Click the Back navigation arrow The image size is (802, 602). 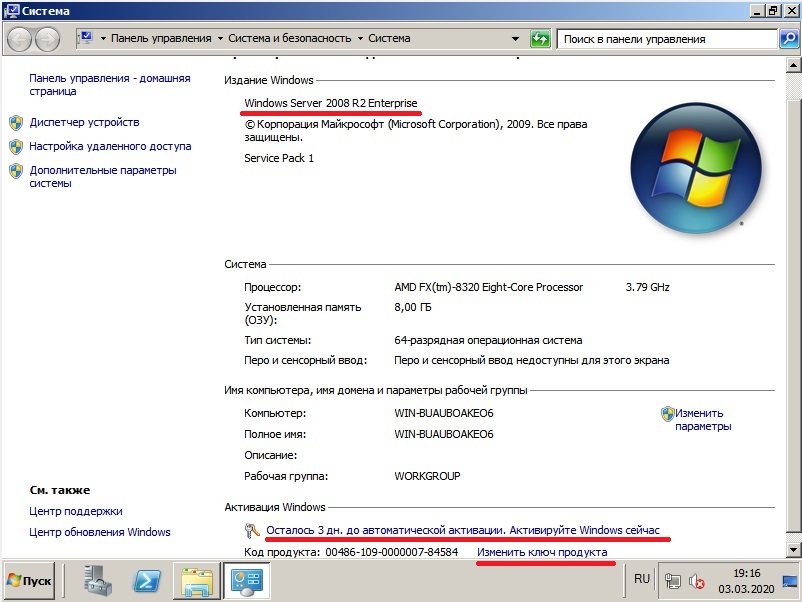(x=20, y=39)
